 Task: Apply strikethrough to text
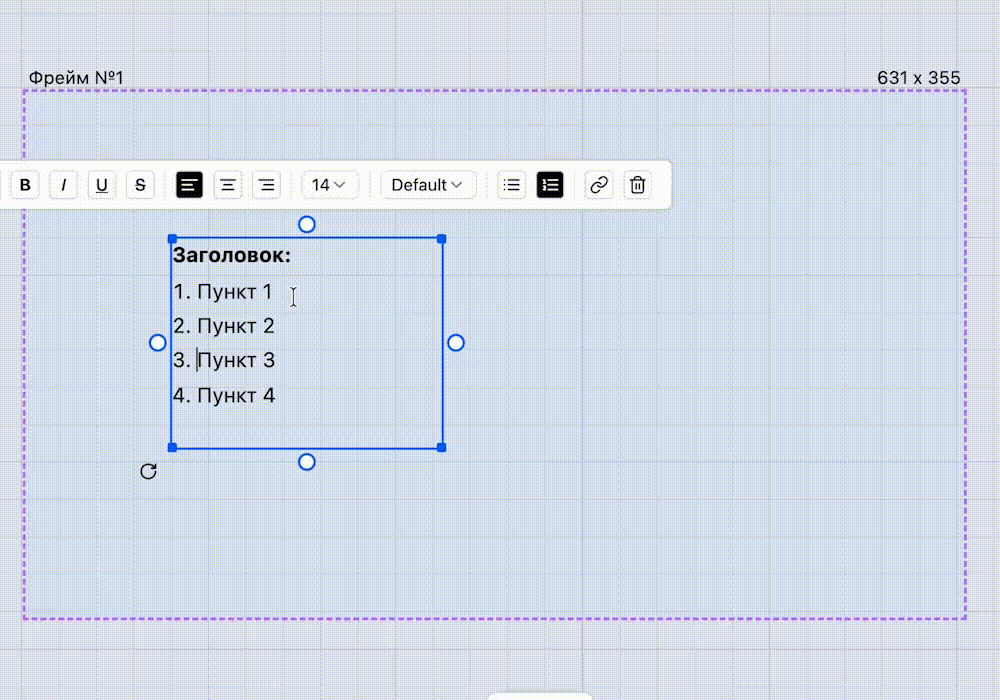[x=140, y=185]
